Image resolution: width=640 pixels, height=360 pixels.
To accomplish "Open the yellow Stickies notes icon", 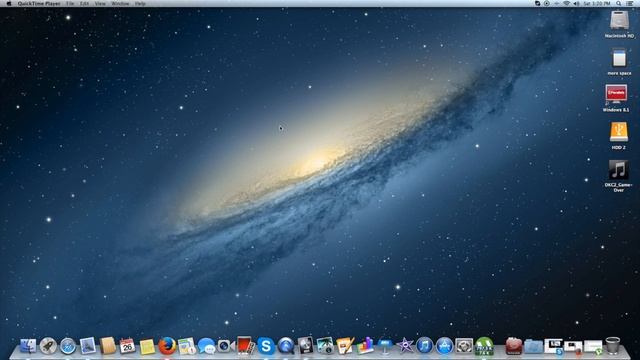I will (x=147, y=347).
